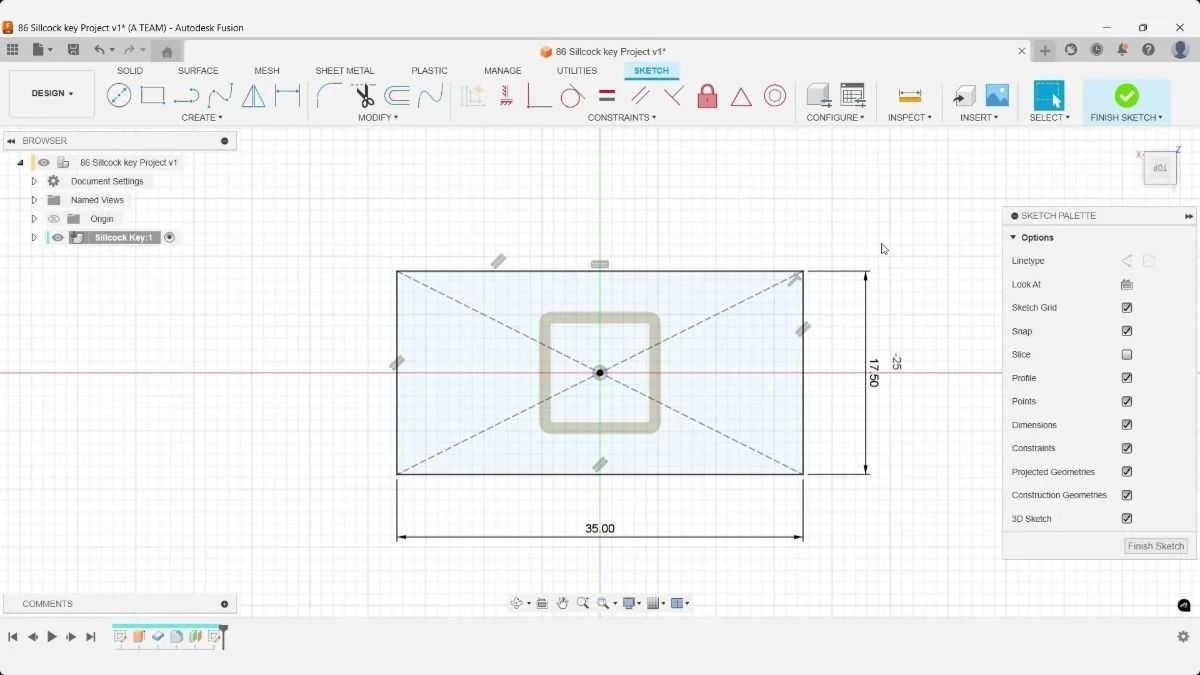
Task: Expand the Named Views tree node
Action: click(x=34, y=200)
